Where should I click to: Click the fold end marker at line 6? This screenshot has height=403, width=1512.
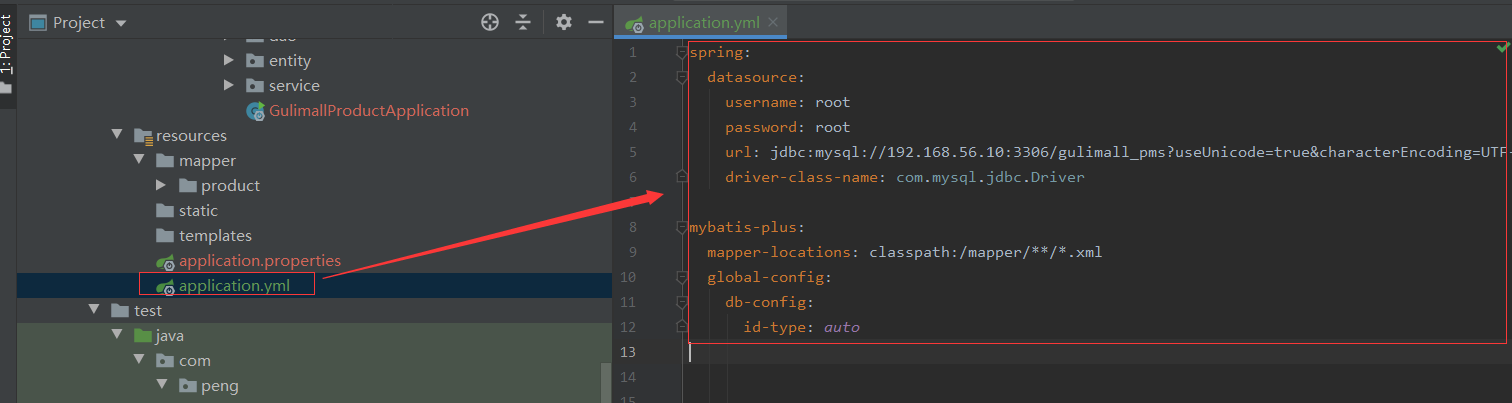pos(682,177)
